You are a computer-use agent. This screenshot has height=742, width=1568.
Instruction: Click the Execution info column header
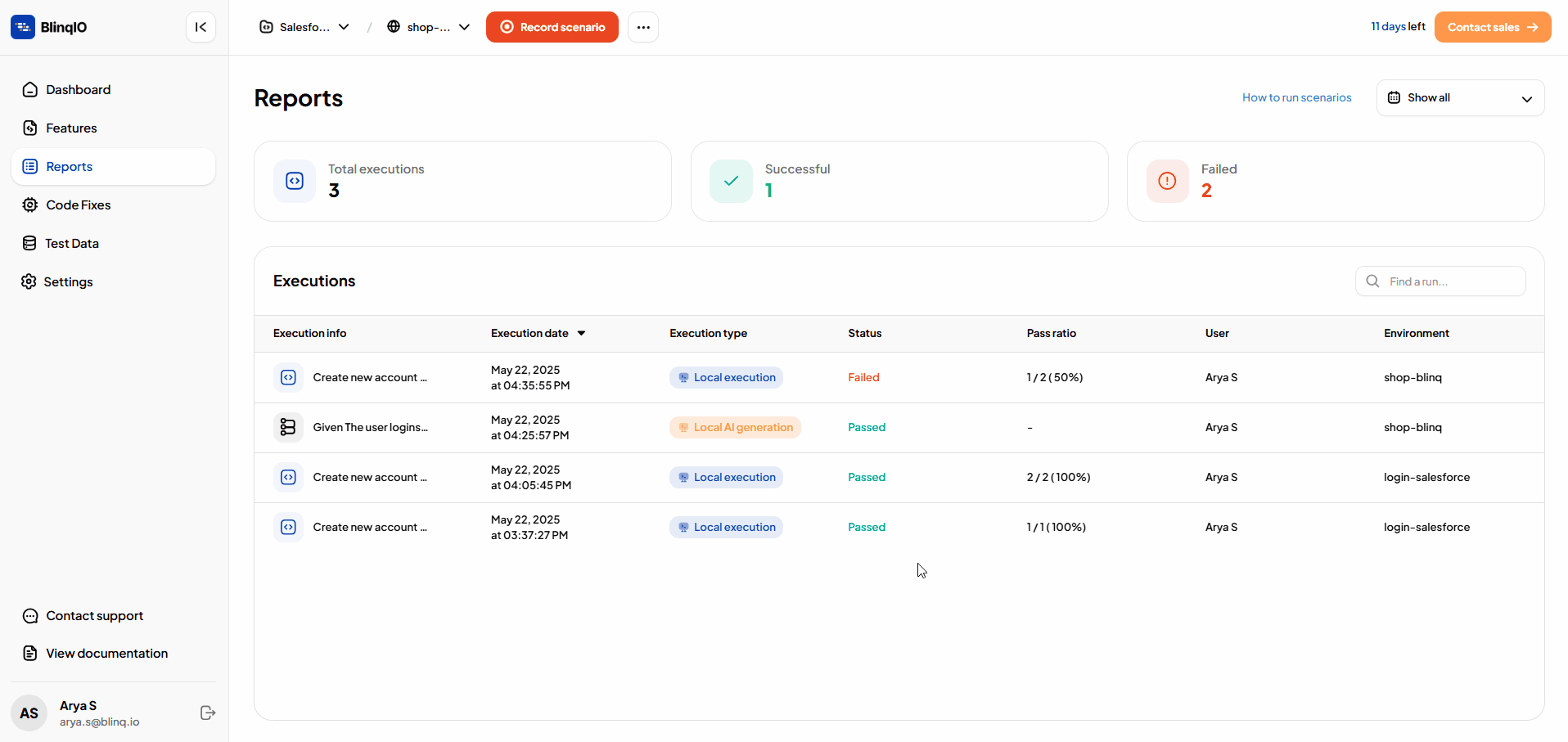click(x=309, y=334)
